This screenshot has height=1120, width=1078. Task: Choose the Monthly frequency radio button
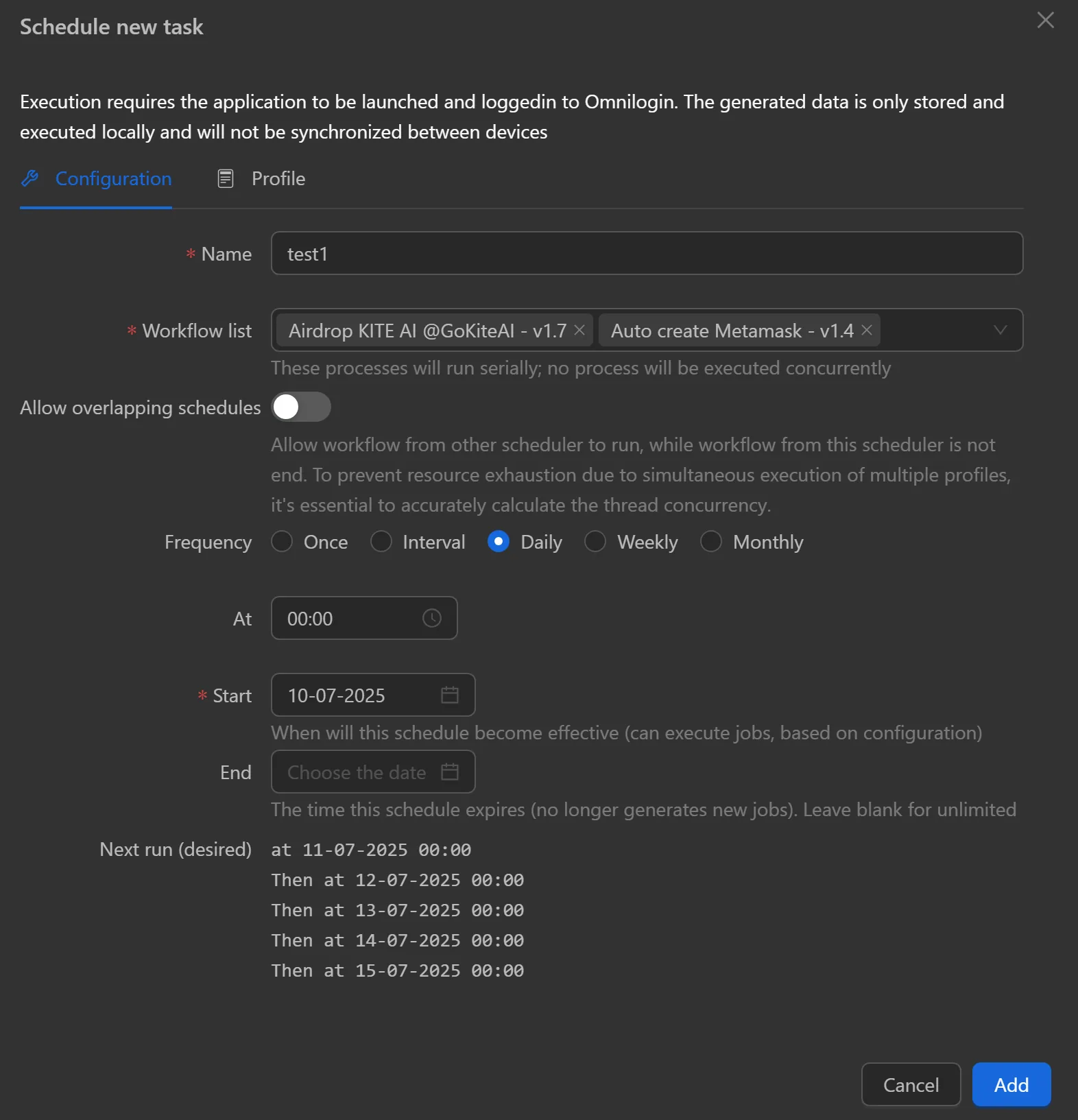point(711,541)
